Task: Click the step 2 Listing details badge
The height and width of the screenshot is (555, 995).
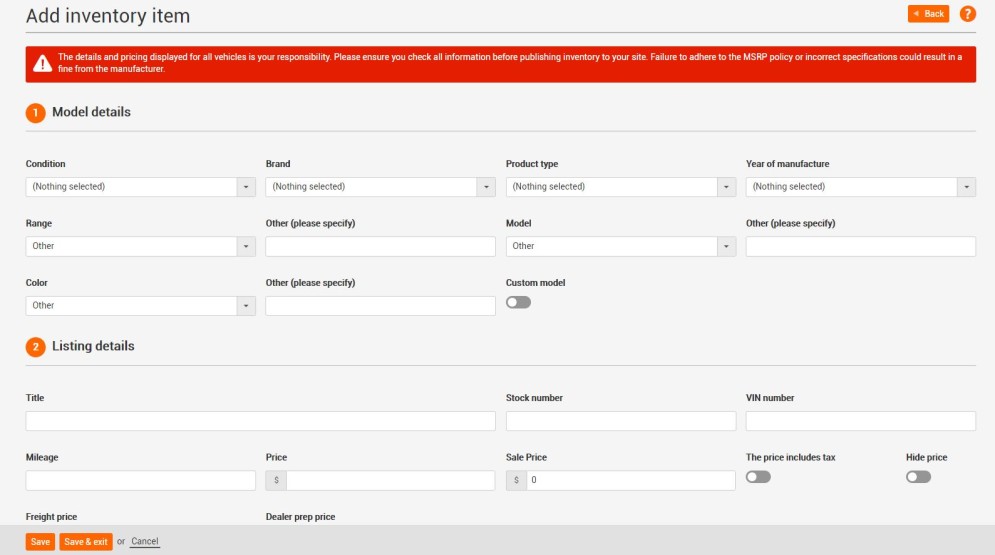Action: pyautogui.click(x=35, y=347)
